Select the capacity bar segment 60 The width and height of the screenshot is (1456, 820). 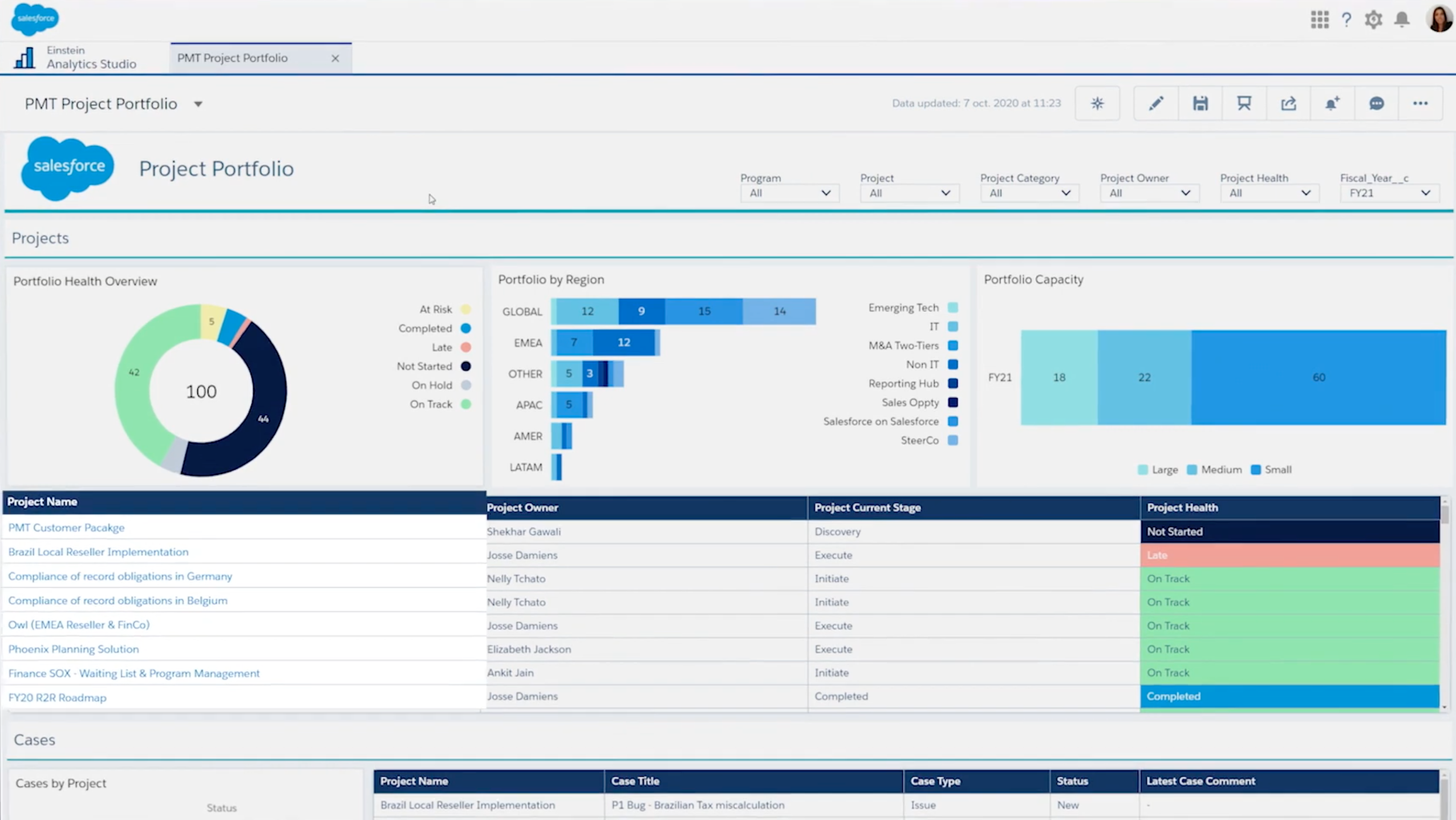[x=1319, y=377]
